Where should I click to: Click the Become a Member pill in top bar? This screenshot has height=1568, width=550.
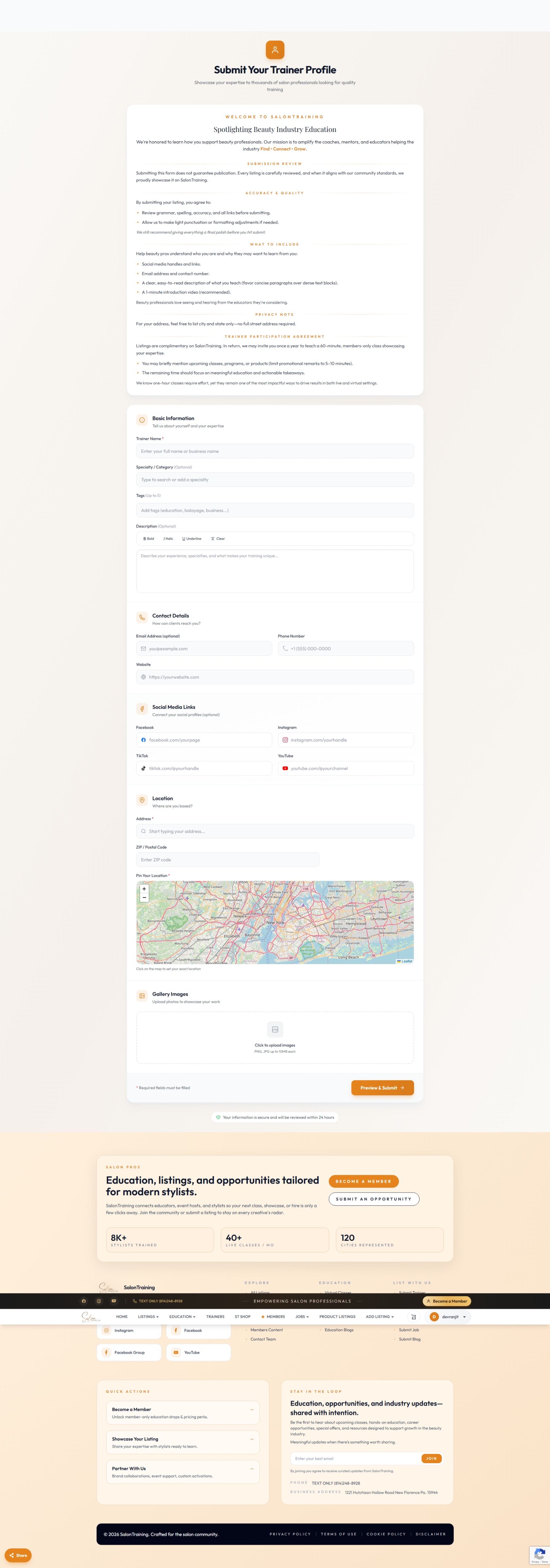(x=446, y=1301)
